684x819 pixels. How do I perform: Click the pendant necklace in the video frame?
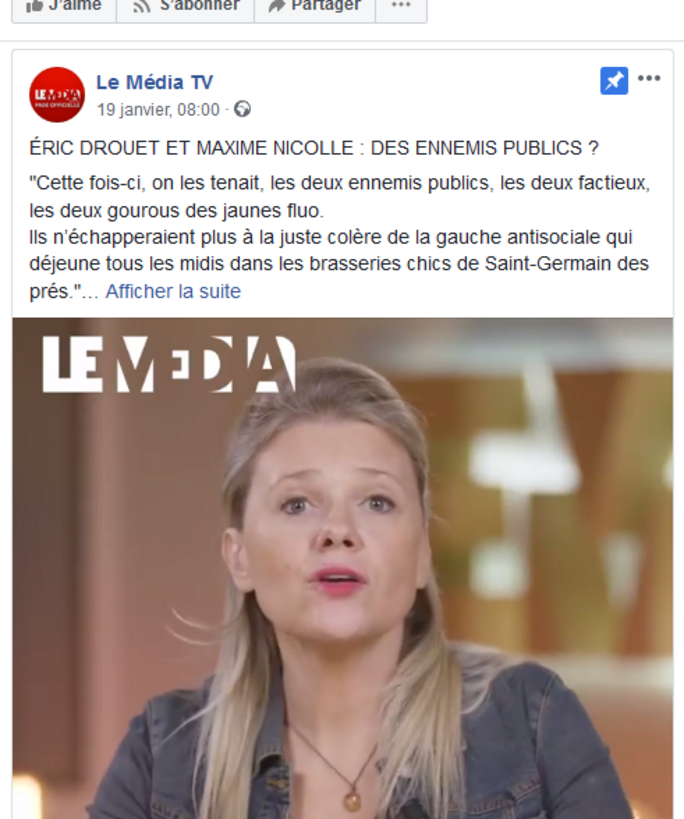coord(352,799)
